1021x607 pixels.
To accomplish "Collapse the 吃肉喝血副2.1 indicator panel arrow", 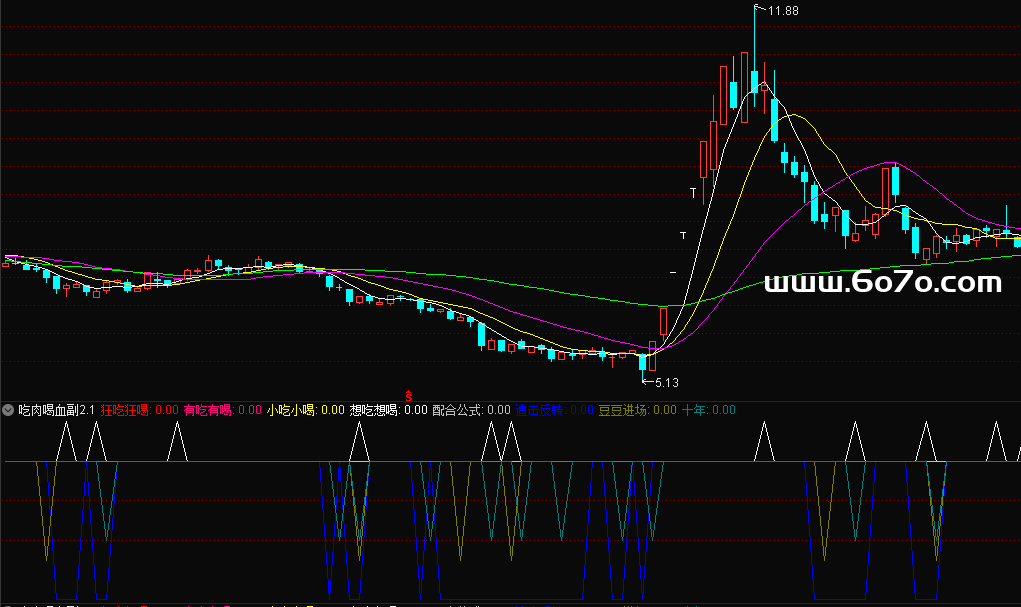I will click(8, 410).
